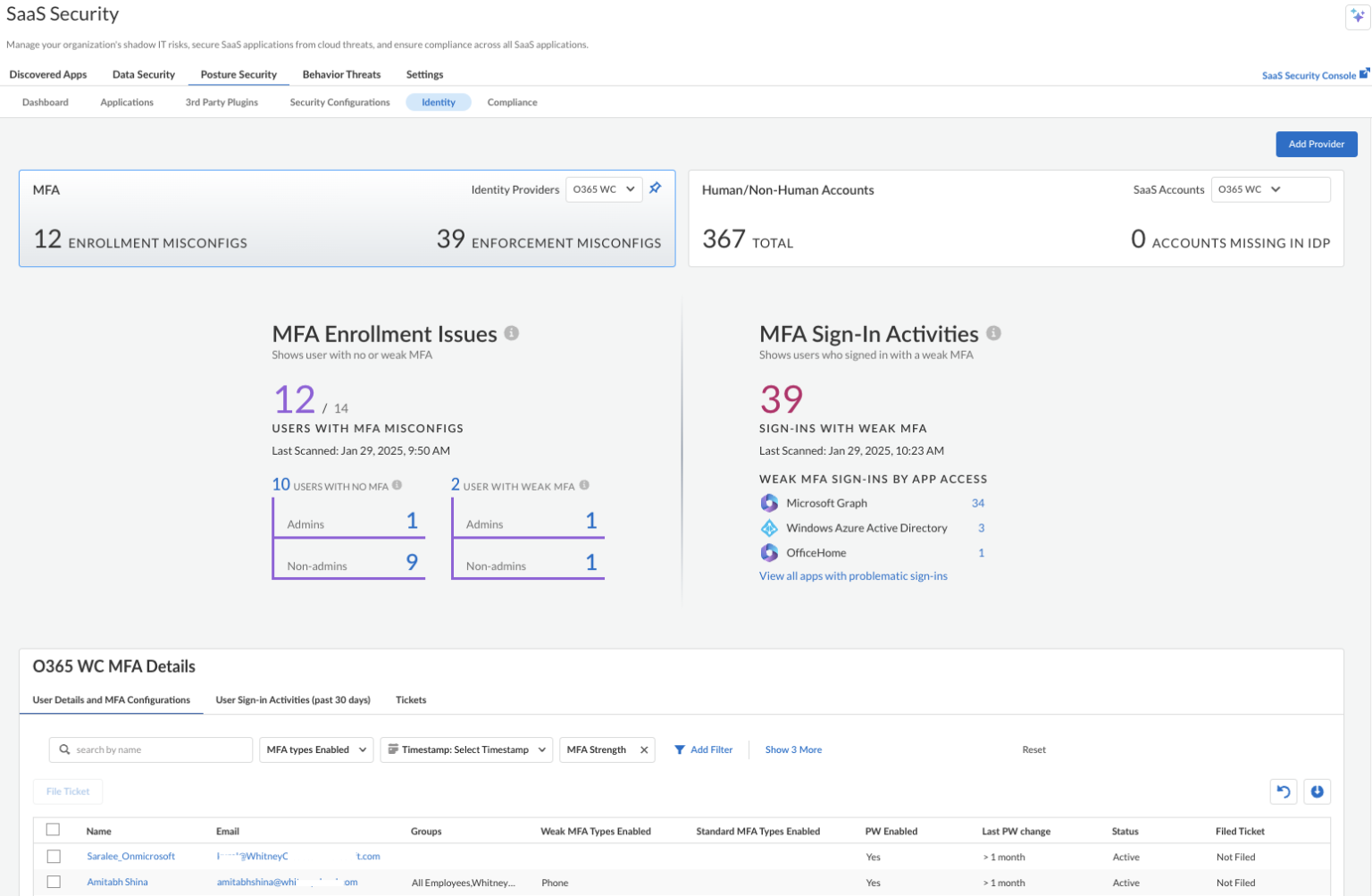Click the download icon above the MFA table

point(1318,791)
